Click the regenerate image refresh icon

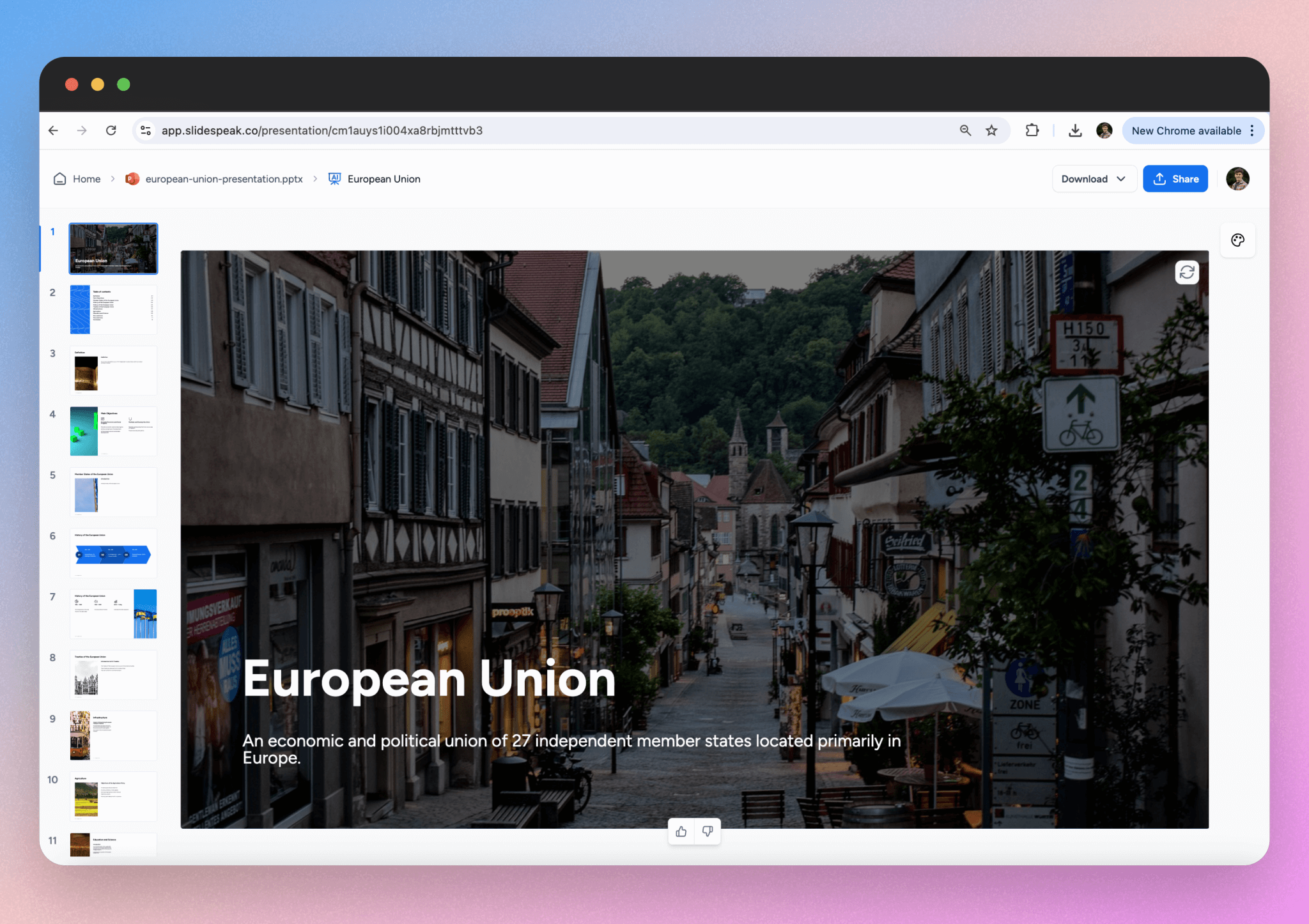tap(1187, 272)
